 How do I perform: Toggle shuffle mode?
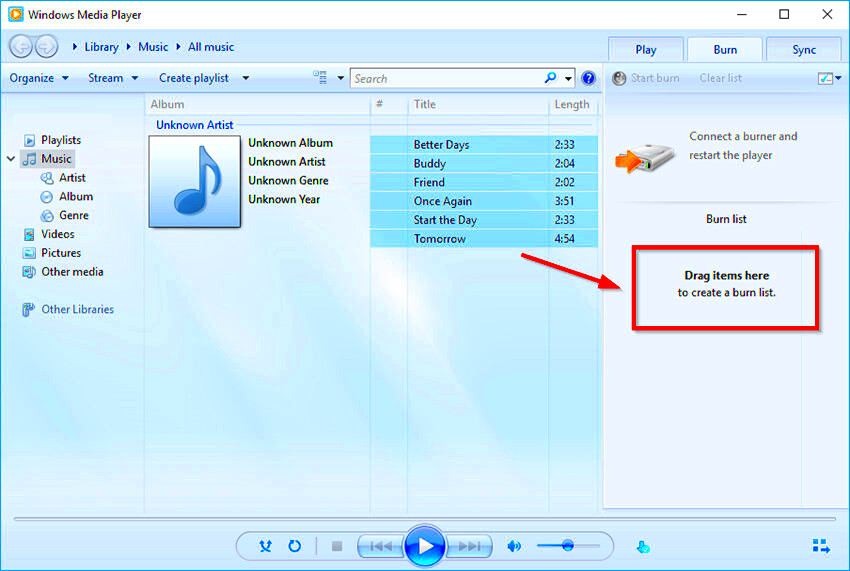point(265,546)
